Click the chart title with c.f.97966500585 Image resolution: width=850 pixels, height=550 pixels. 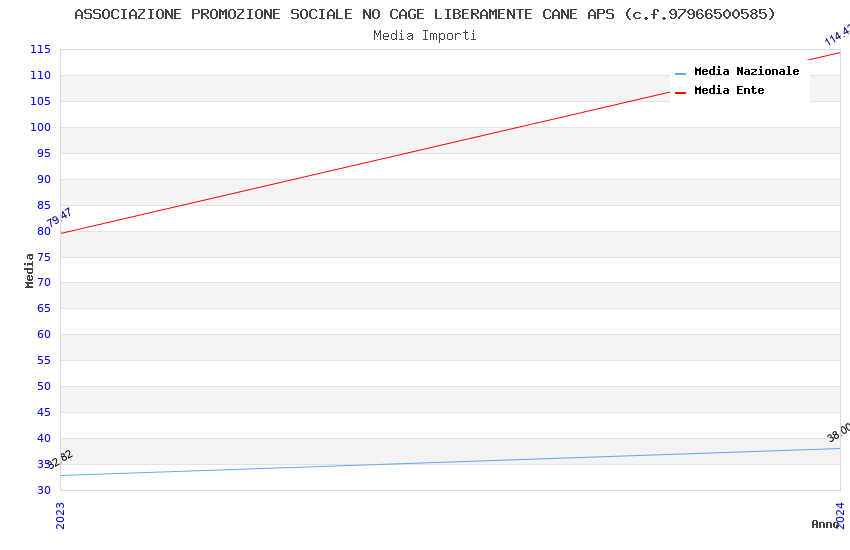(x=425, y=14)
